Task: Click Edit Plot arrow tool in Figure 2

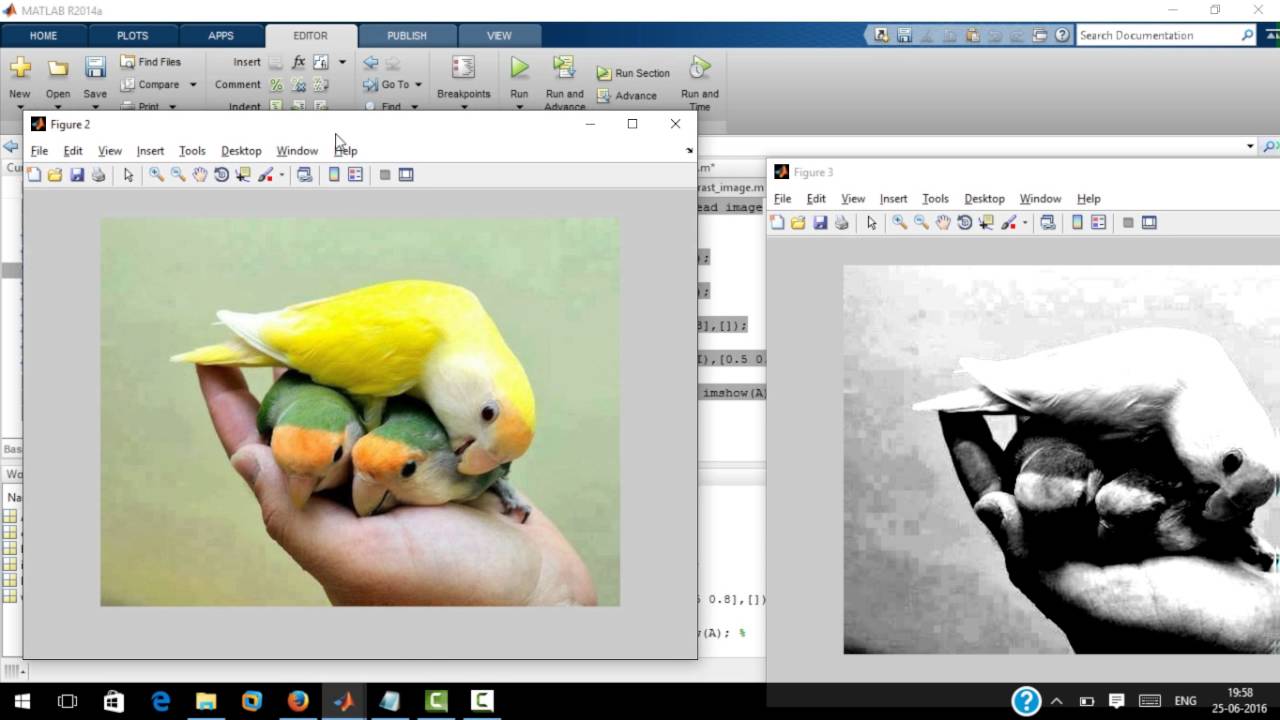Action: [x=128, y=175]
